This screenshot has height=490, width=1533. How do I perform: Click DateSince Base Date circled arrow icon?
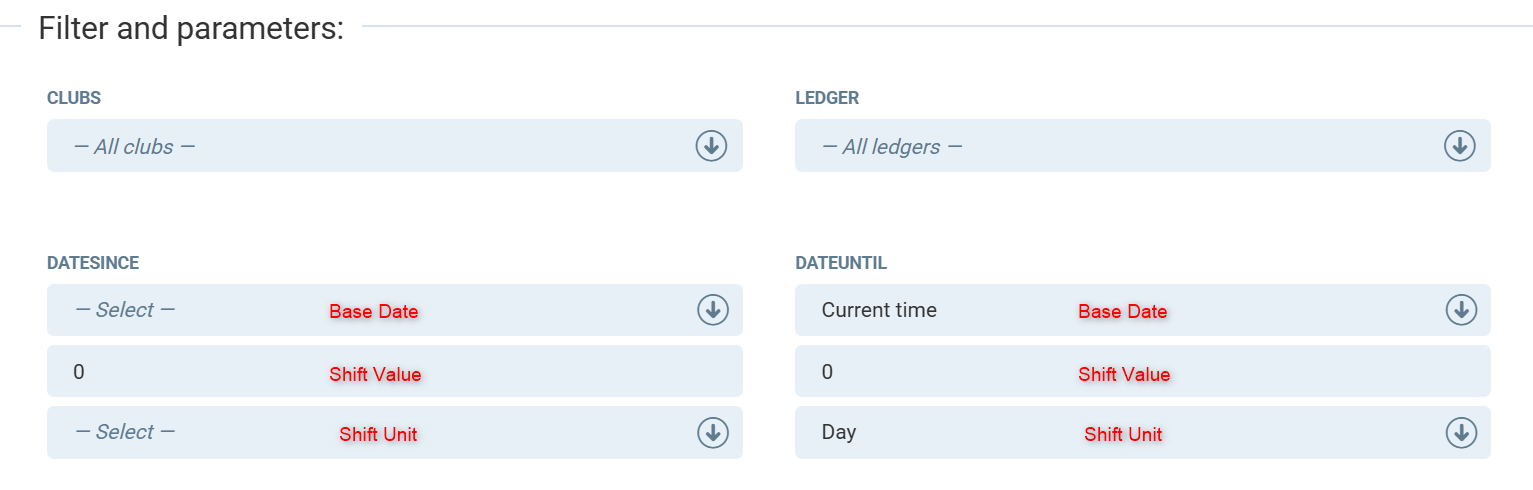[712, 310]
